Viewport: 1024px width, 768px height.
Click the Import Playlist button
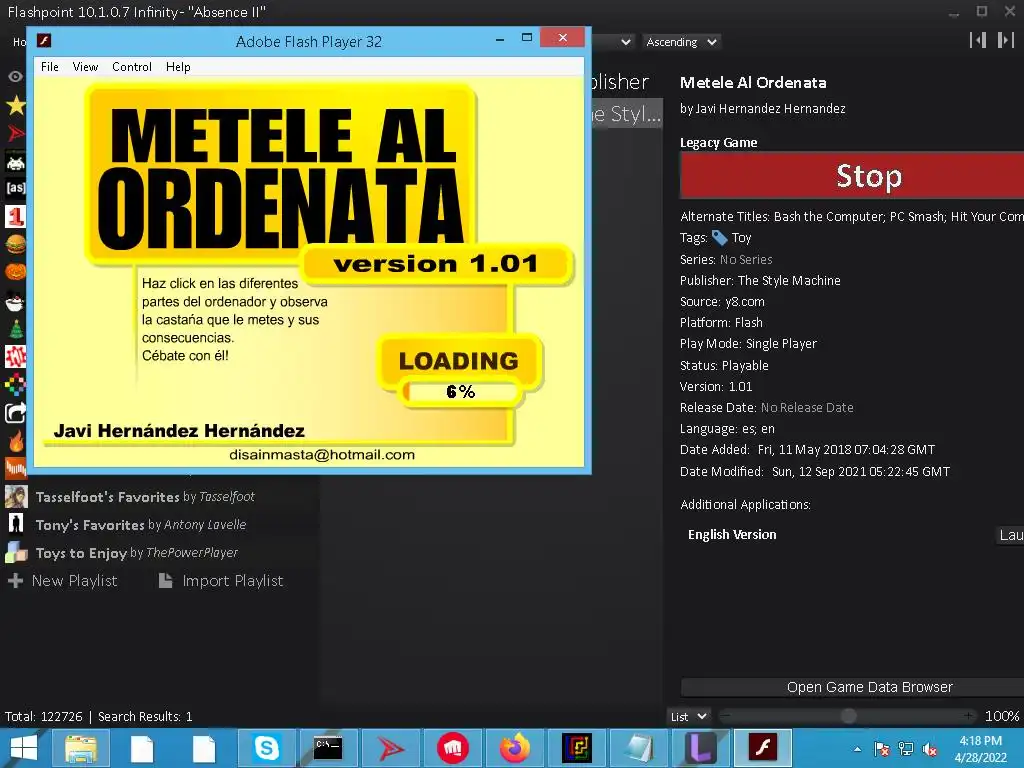click(x=221, y=581)
